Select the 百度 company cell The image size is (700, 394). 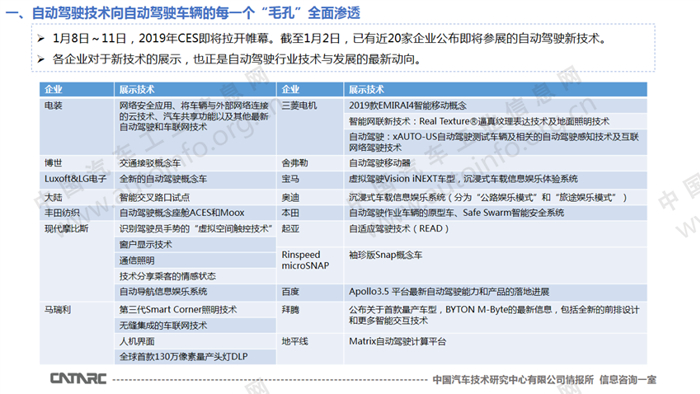point(310,292)
